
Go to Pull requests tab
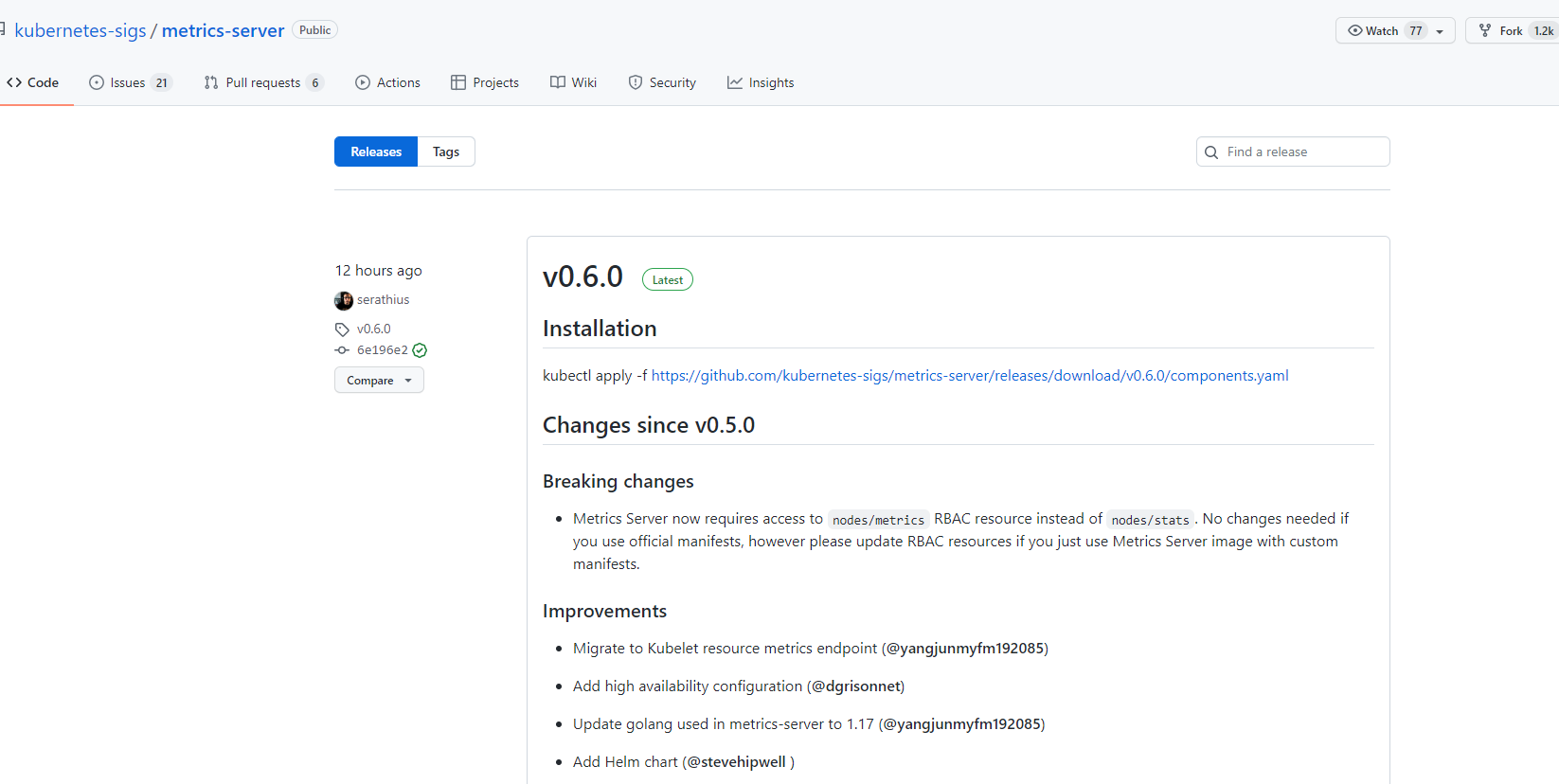pos(263,82)
